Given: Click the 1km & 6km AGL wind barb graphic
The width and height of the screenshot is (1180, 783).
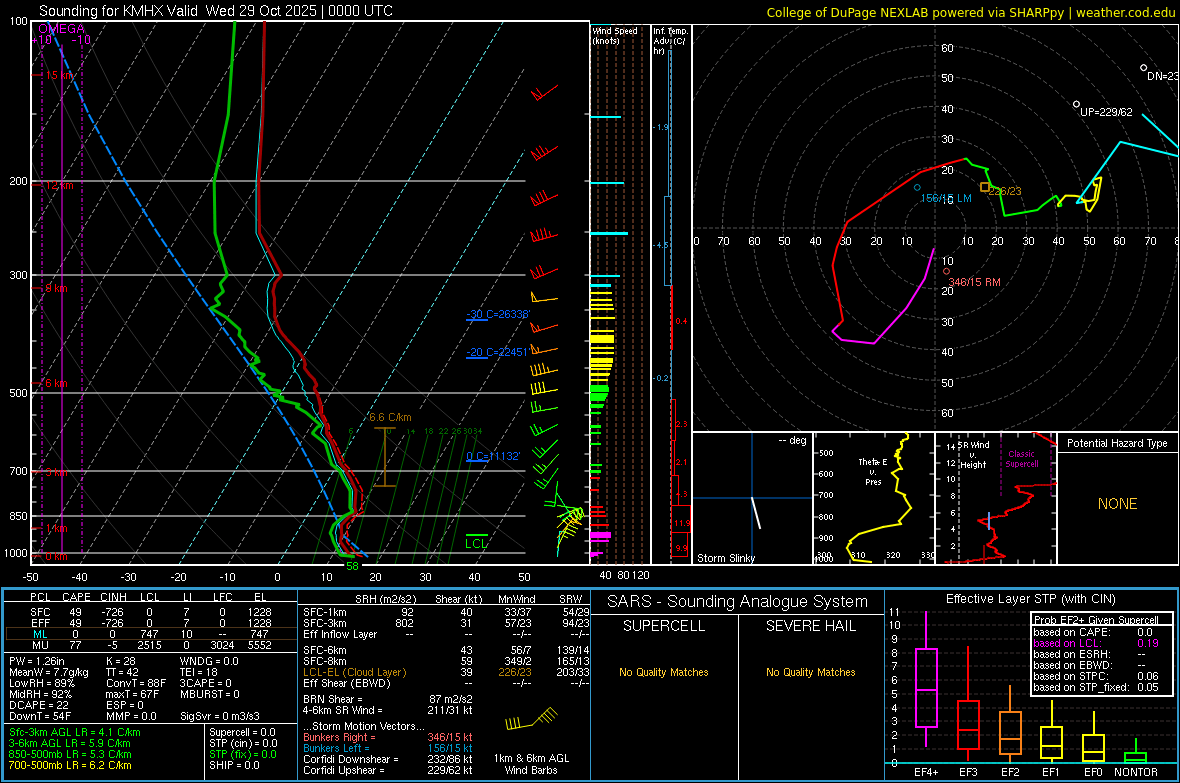Looking at the screenshot, I should (531, 720).
